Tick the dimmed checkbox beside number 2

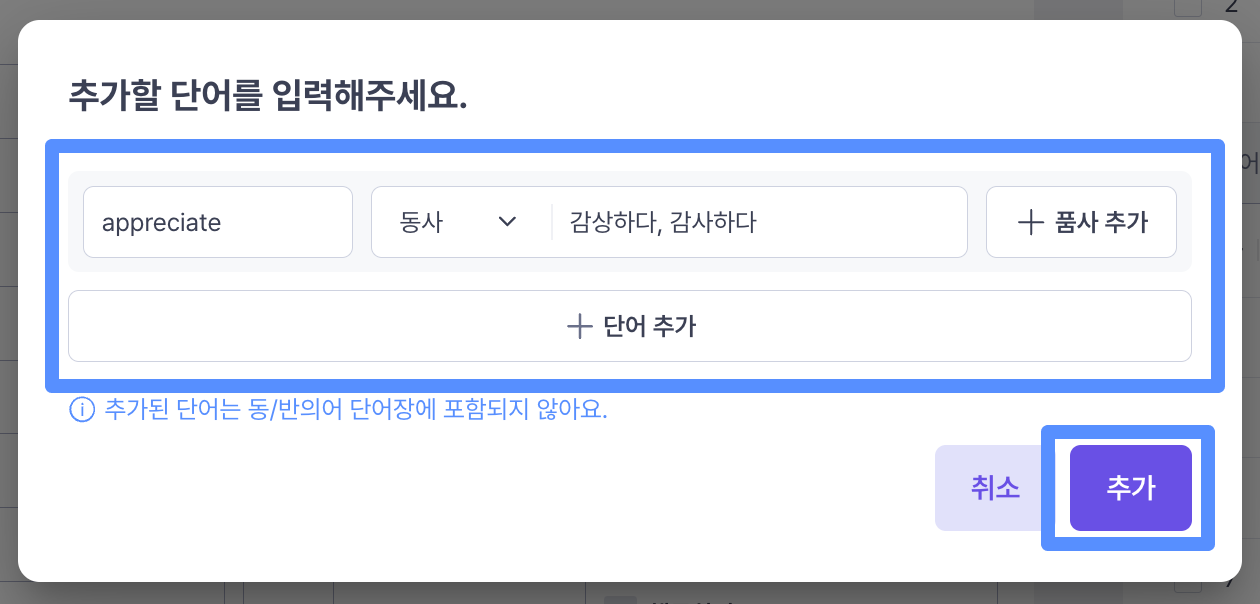click(x=1187, y=7)
